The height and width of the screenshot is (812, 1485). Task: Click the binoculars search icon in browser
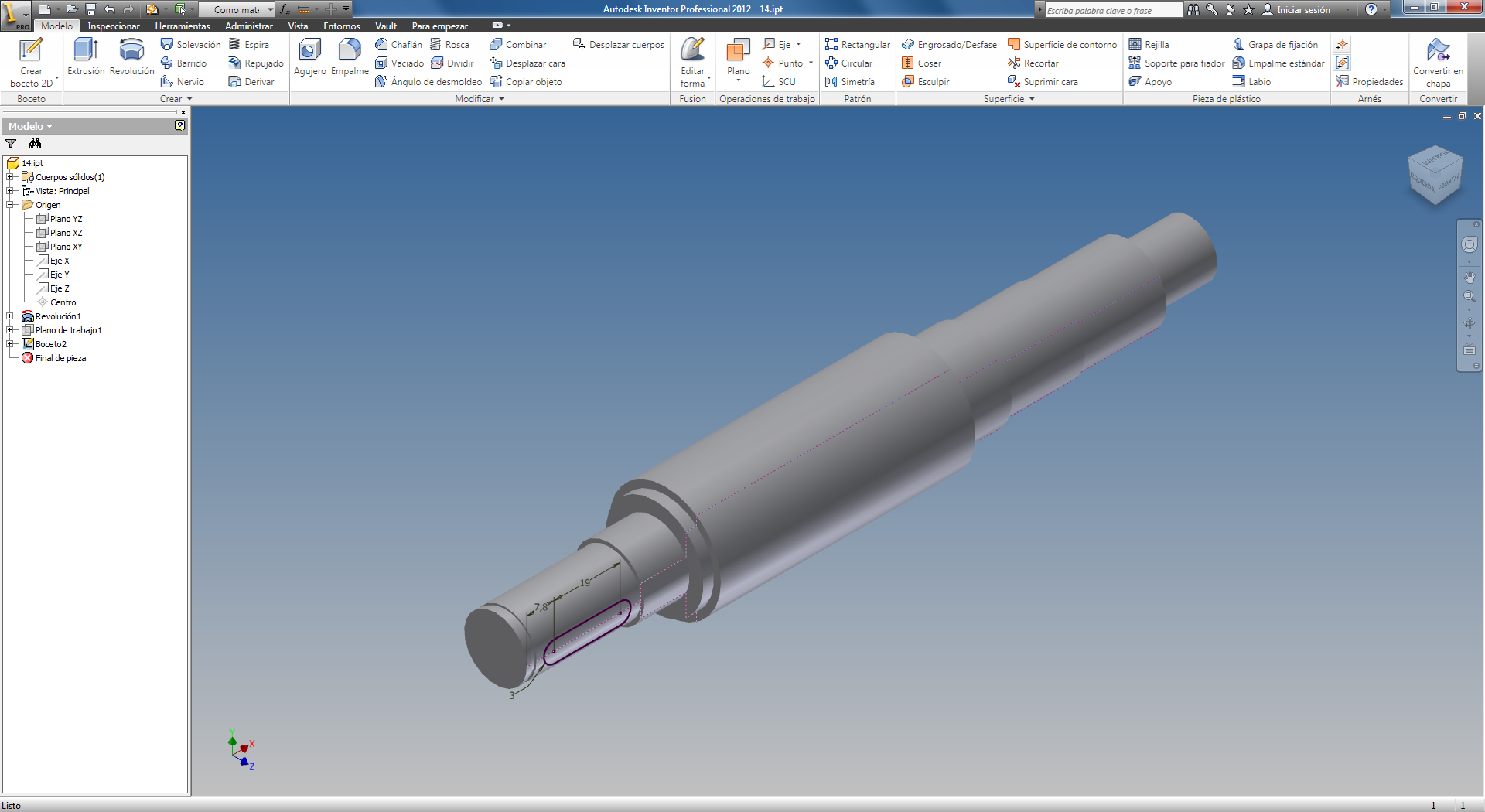coord(35,144)
